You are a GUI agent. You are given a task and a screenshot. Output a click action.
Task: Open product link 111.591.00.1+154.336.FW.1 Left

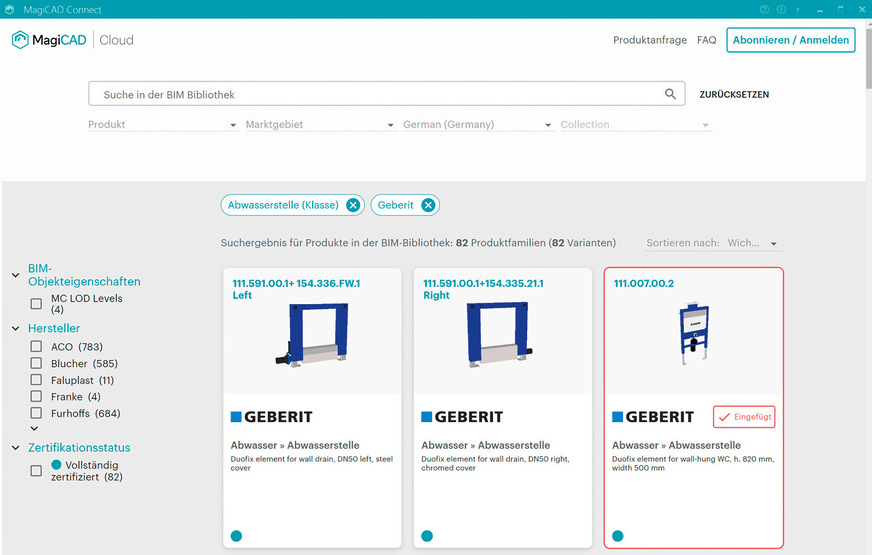296,289
